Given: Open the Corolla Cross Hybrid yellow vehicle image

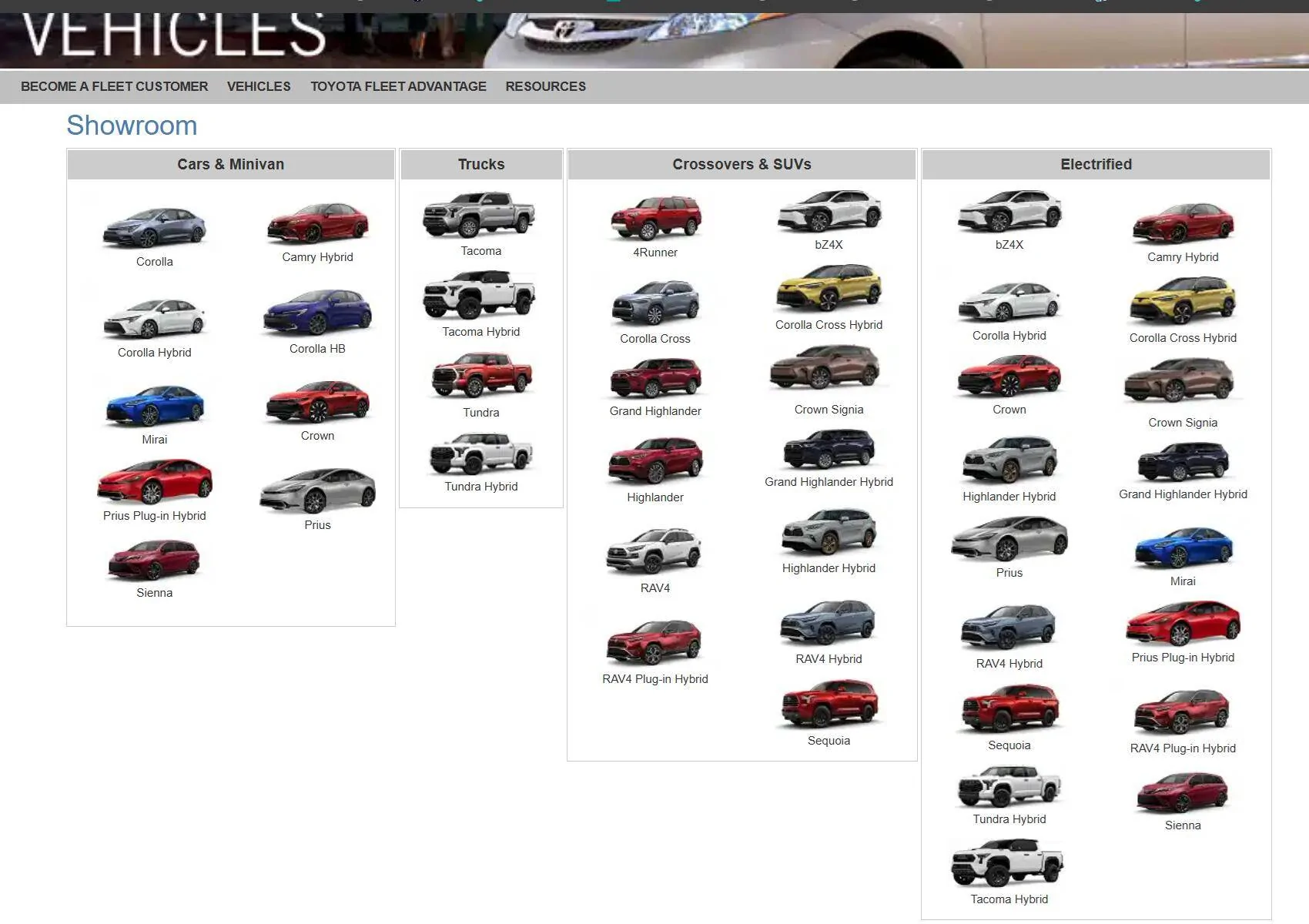Looking at the screenshot, I should 829,293.
